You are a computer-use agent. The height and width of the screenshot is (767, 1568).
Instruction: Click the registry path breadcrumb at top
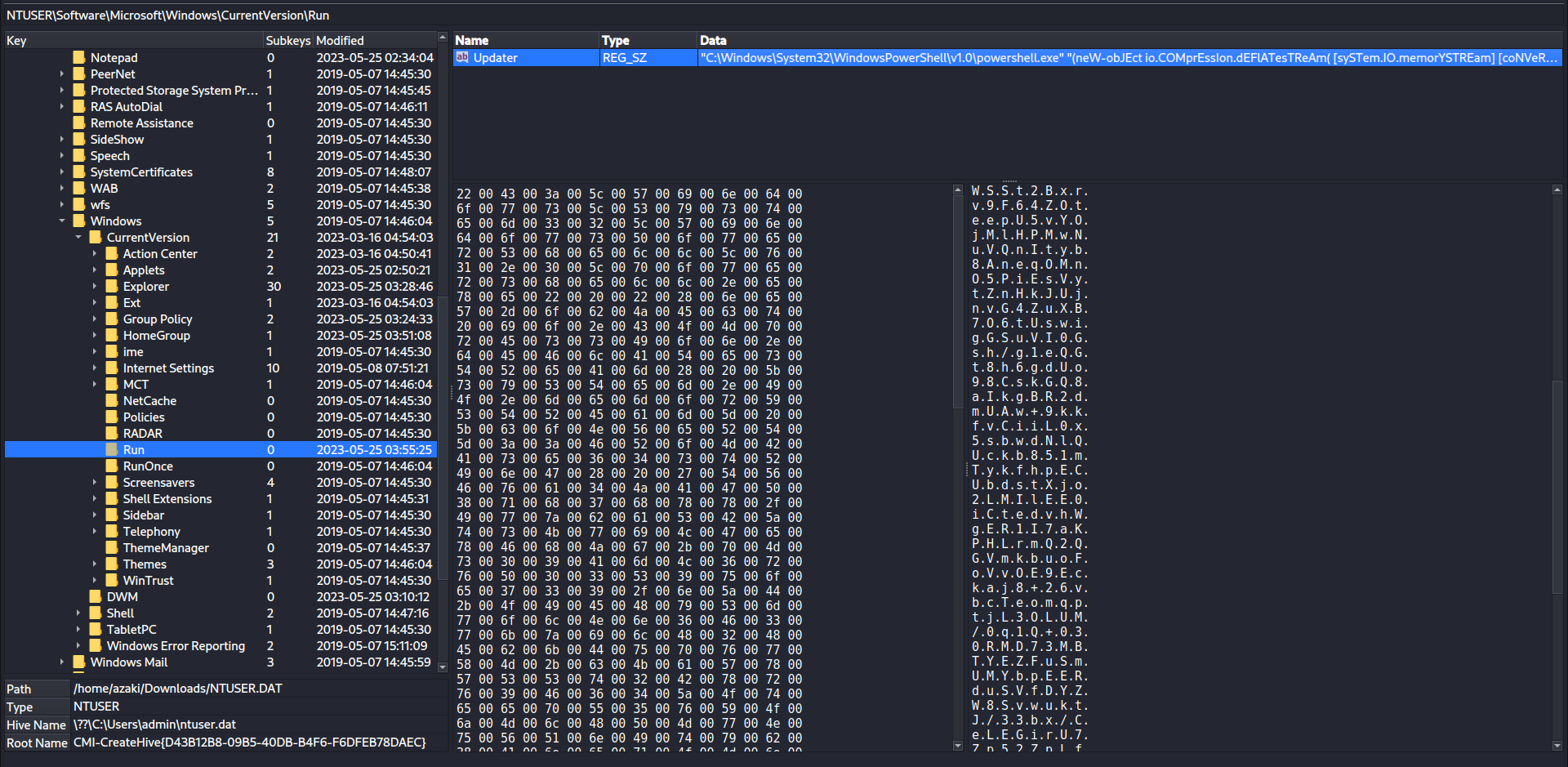click(x=168, y=15)
